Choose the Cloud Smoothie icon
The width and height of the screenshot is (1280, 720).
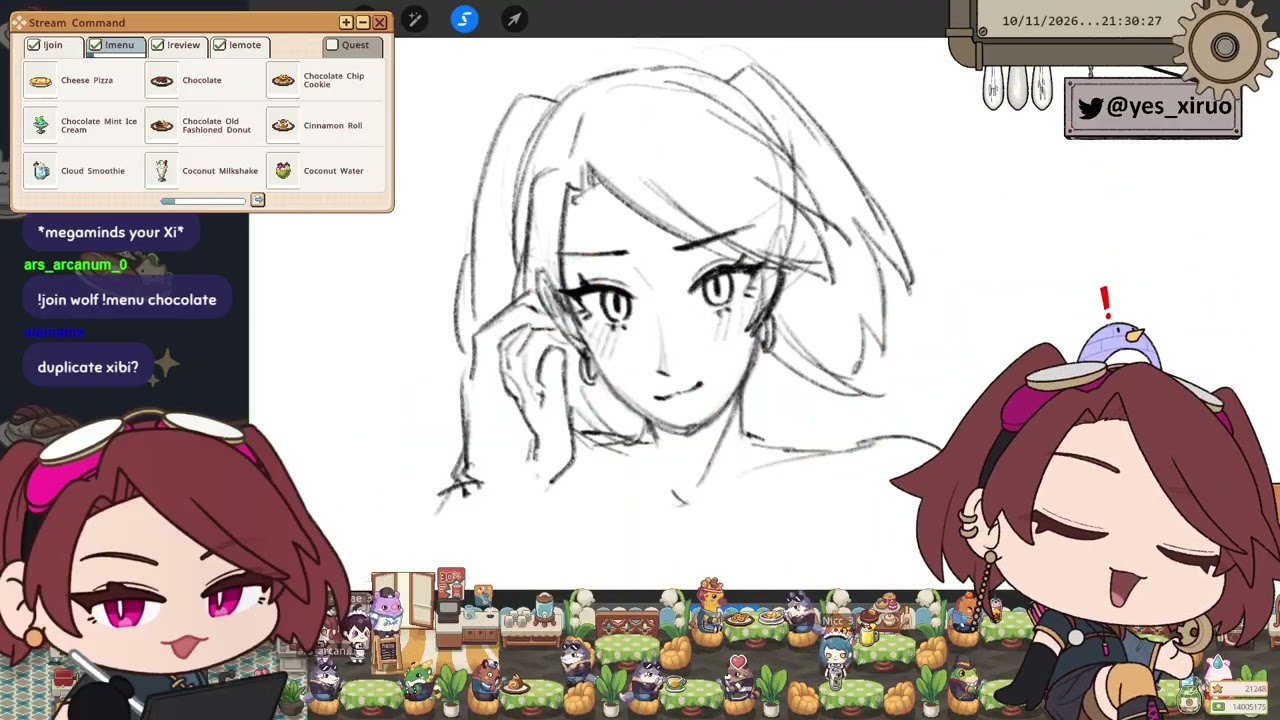click(41, 171)
